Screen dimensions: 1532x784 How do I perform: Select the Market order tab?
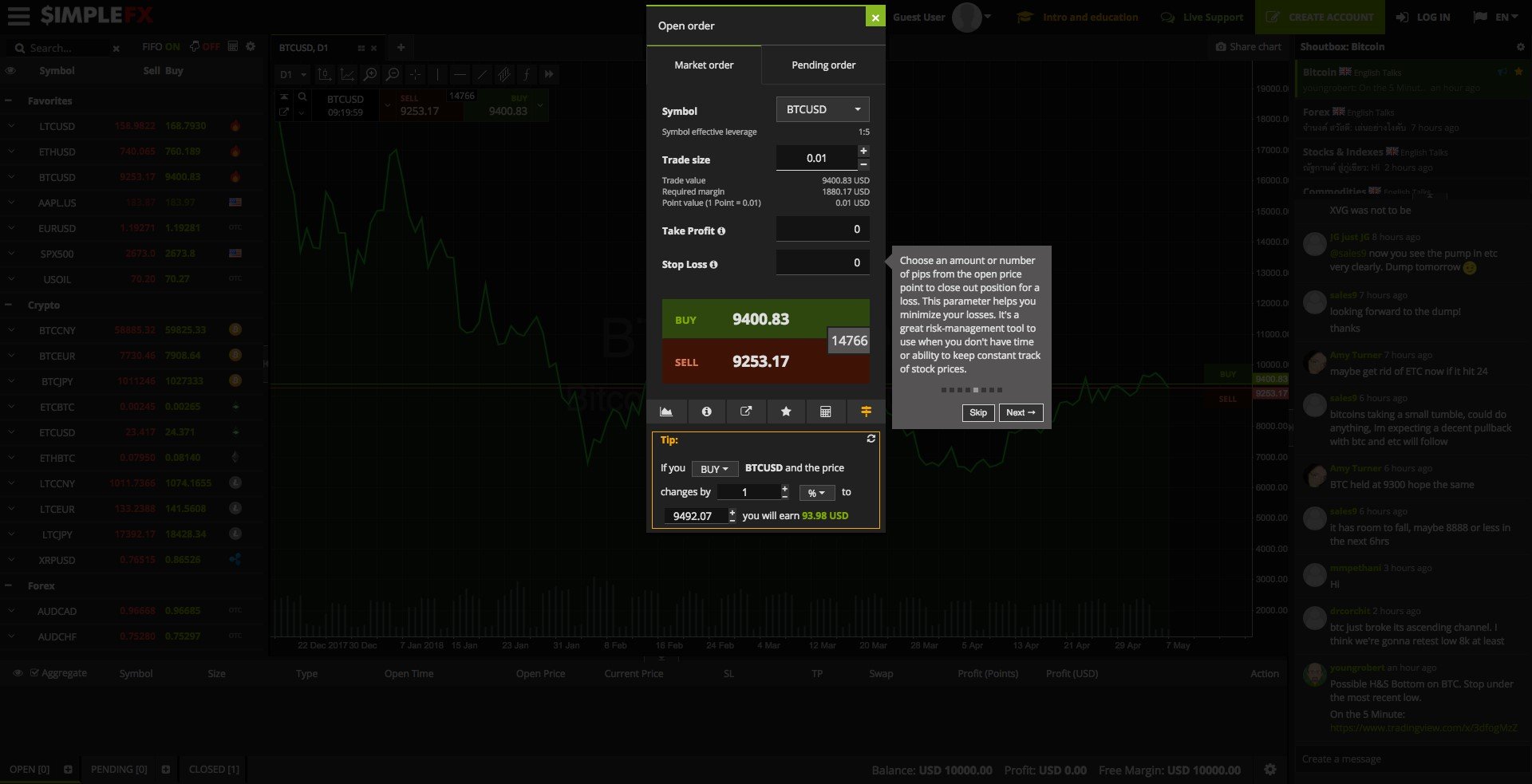point(704,65)
